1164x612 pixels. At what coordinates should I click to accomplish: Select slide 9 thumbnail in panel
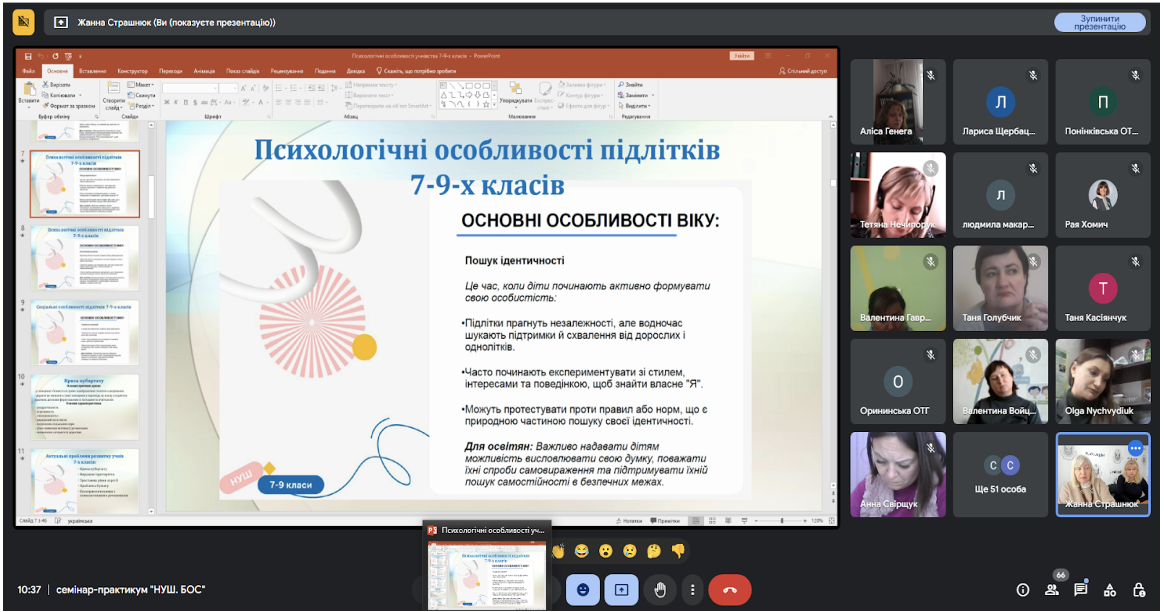tap(85, 332)
